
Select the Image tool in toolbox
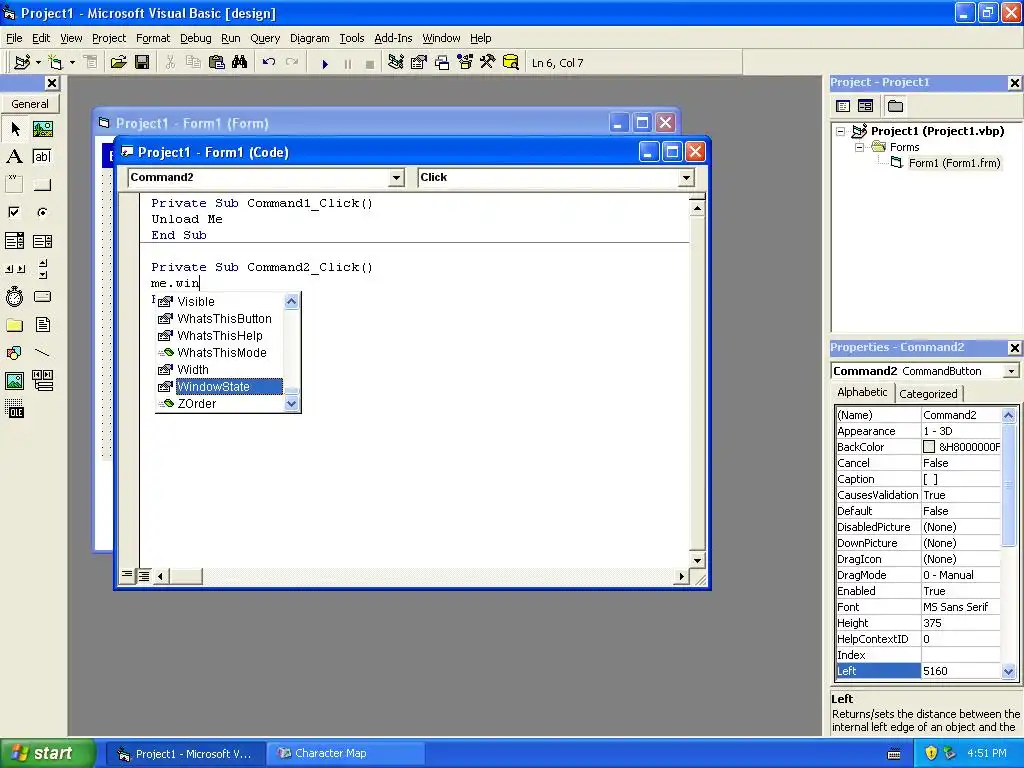tap(14, 381)
